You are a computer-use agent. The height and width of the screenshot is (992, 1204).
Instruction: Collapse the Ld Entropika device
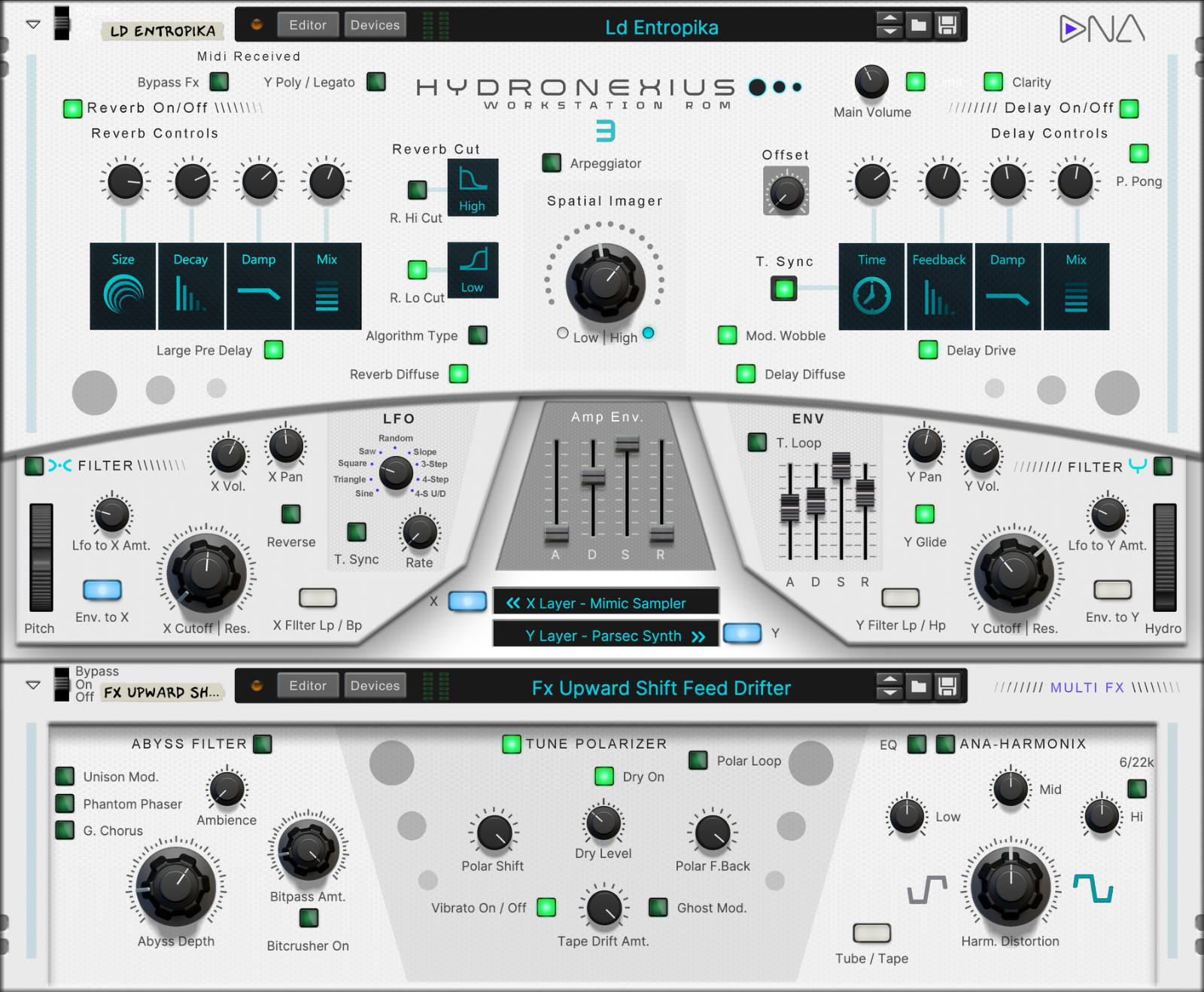coord(33,24)
